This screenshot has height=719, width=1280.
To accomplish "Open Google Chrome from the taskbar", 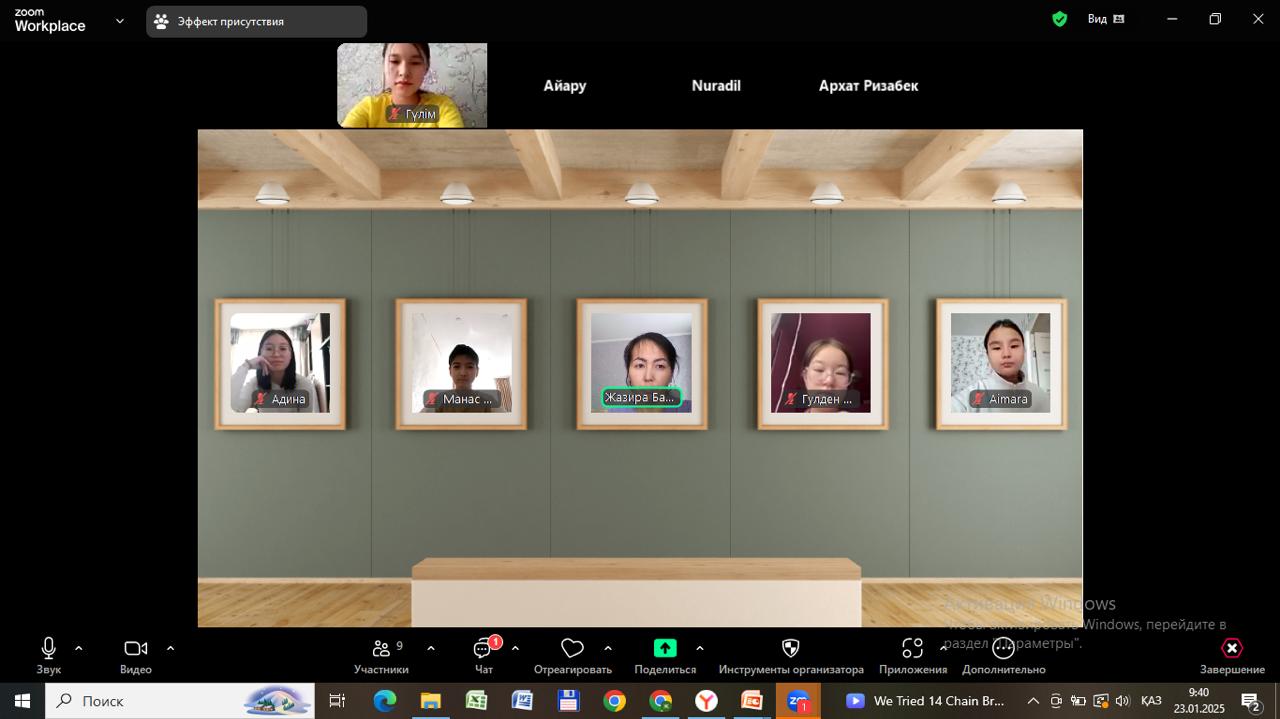I will point(614,701).
